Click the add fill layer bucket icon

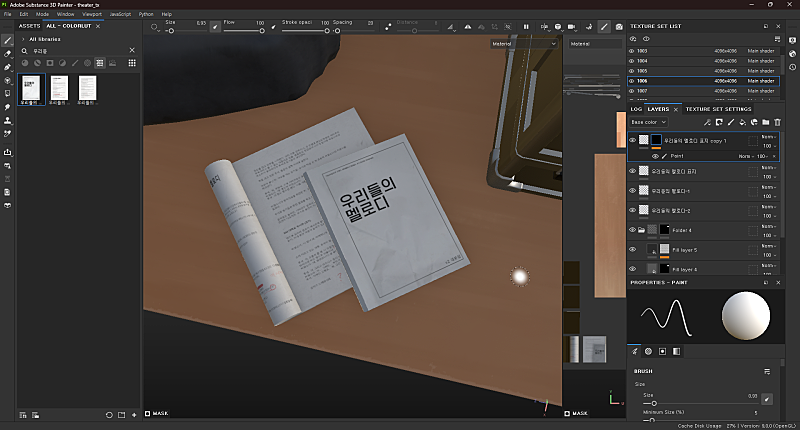(741, 122)
